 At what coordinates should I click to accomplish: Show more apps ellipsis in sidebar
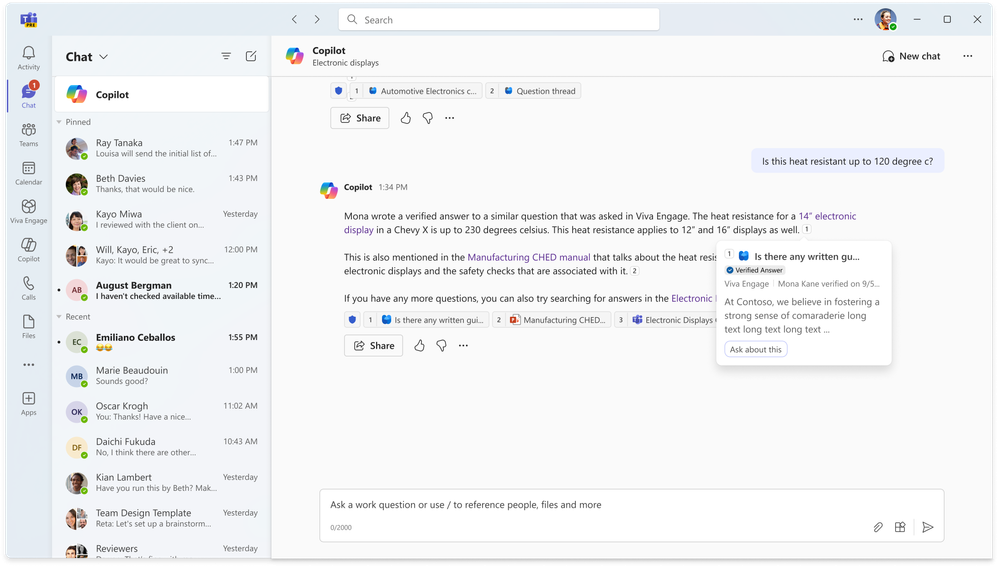pos(29,365)
